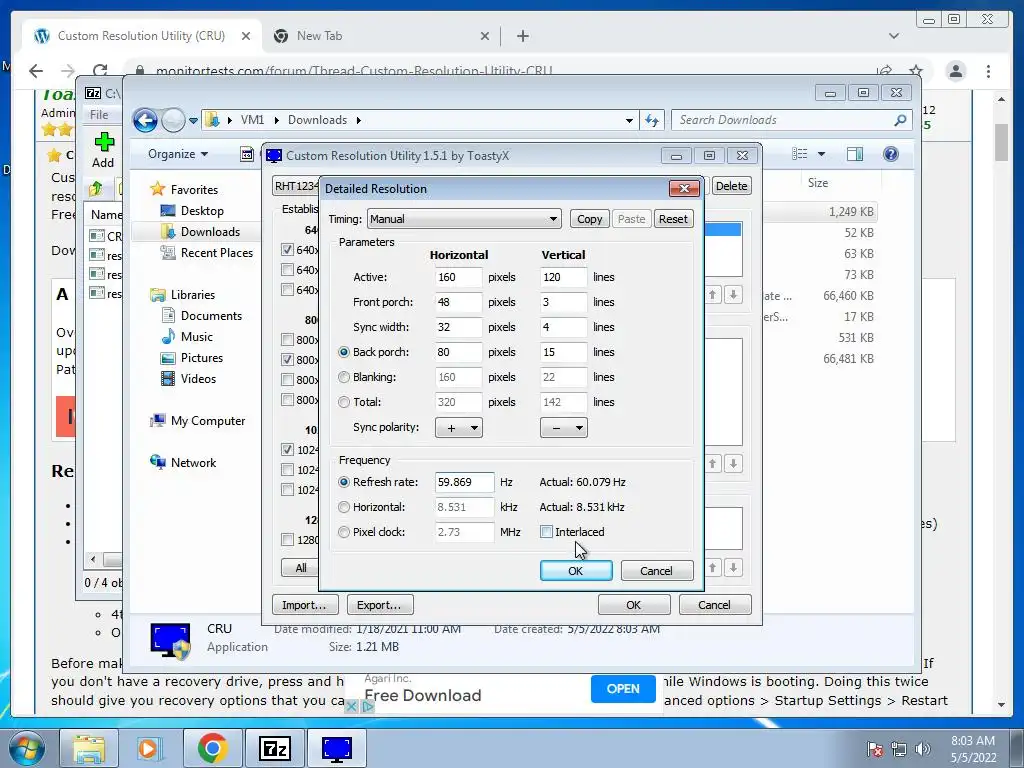Click search magnifier in Search Downloads

[x=901, y=120]
